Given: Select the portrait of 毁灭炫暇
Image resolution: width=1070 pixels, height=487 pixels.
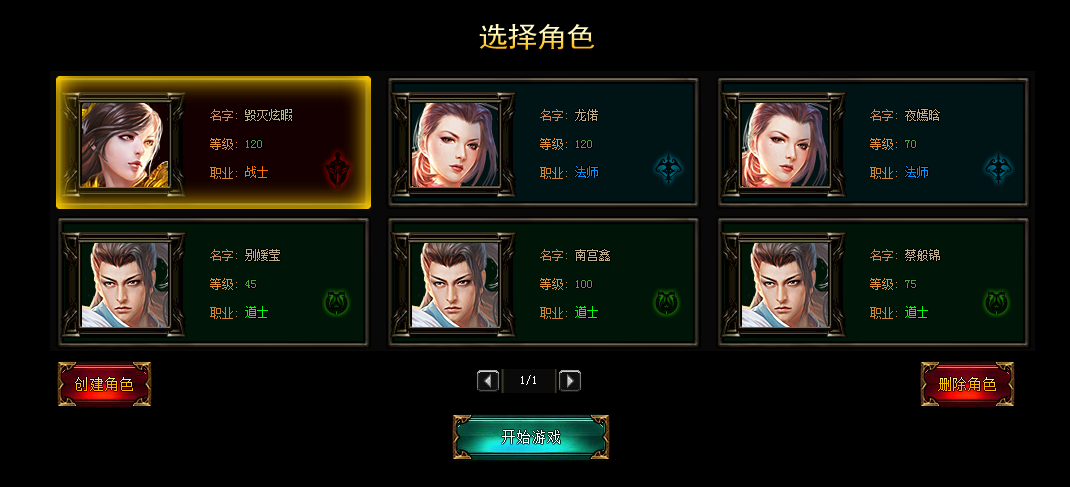Looking at the screenshot, I should [124, 145].
